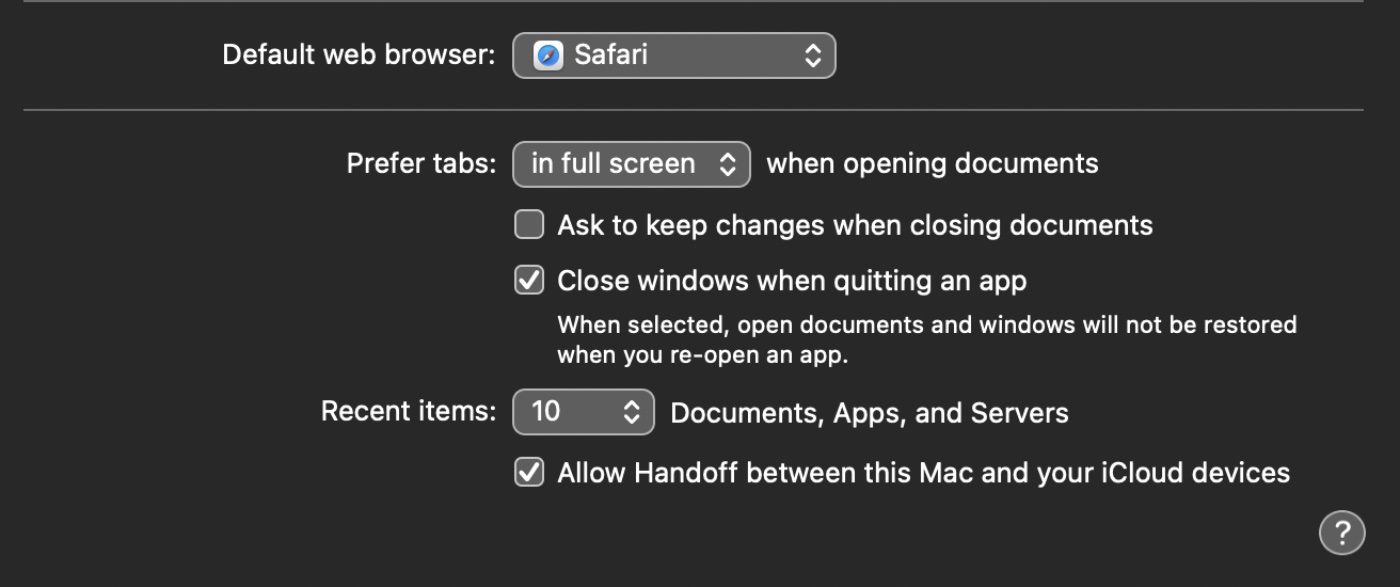Screen dimensions: 1400x587
Task: Click the "Allow Handoff between this Mac" label text
Action: (923, 472)
